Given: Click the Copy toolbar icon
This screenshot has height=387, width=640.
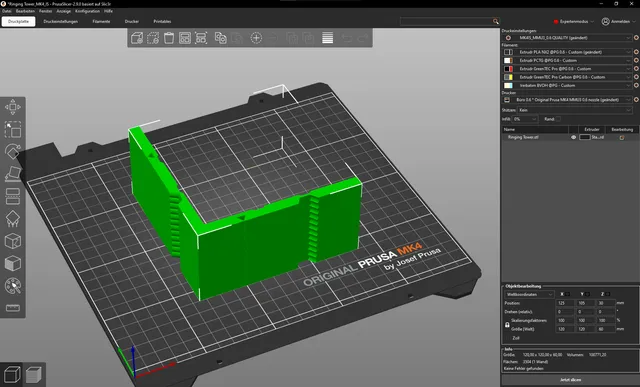Looking at the screenshot, I should (x=221, y=38).
